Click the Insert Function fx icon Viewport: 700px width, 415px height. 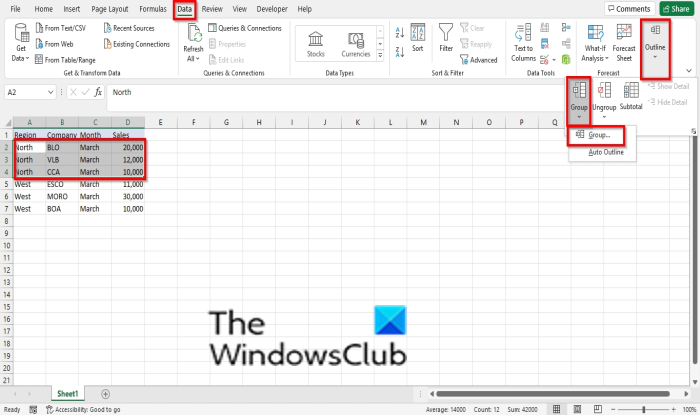click(x=98, y=92)
